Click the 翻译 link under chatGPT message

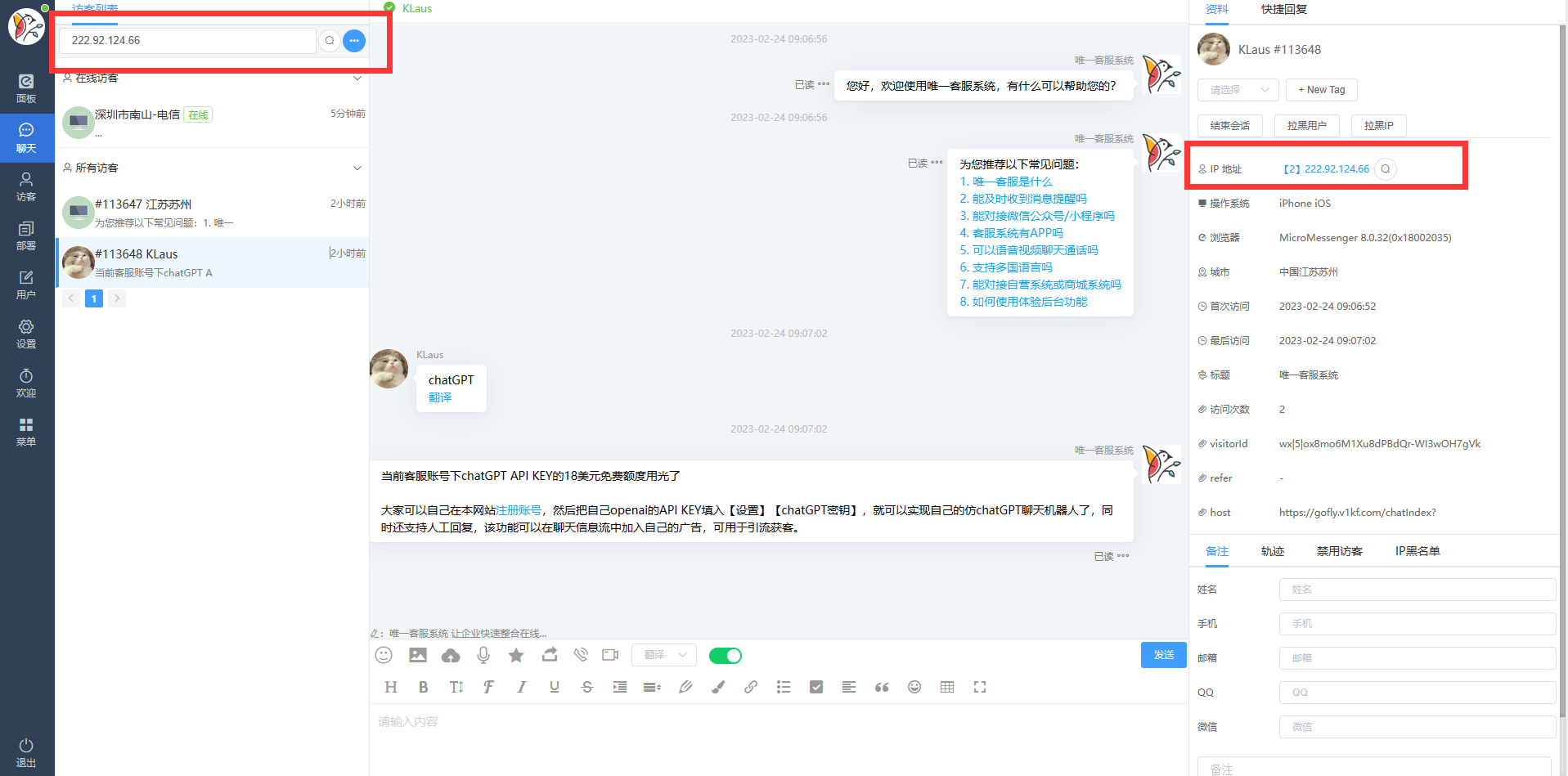440,397
